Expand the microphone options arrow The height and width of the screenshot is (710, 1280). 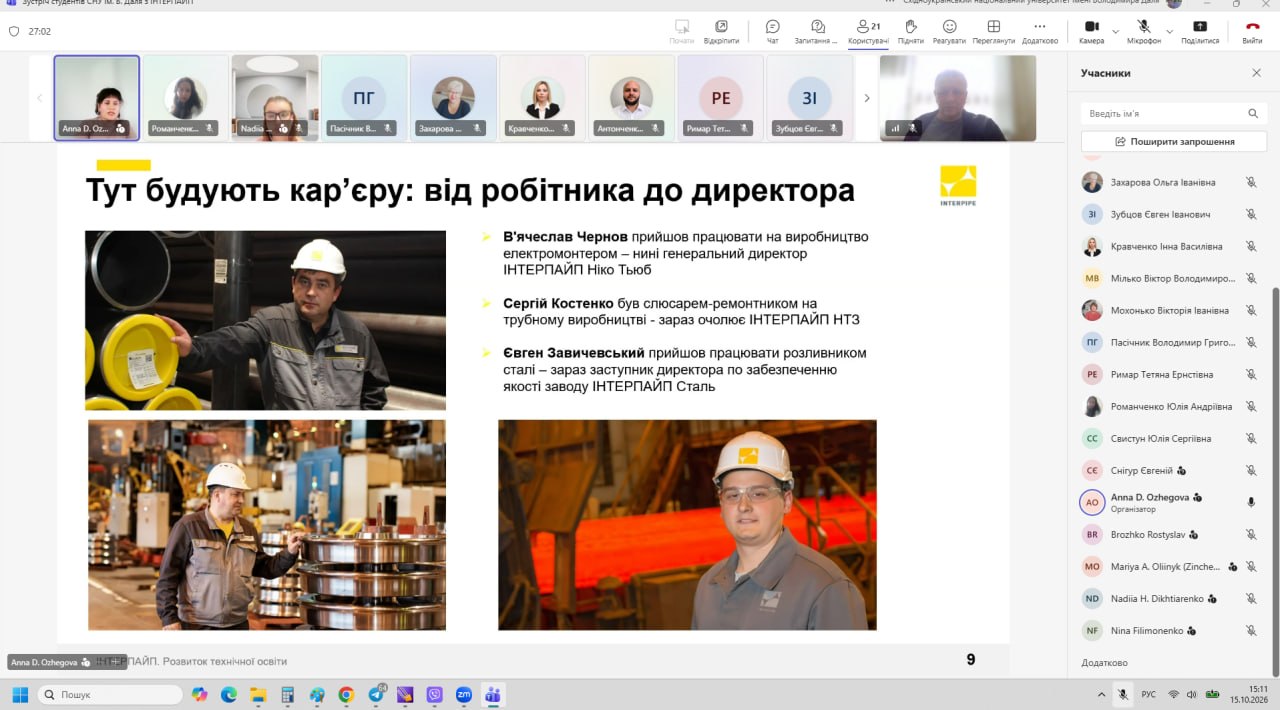pos(1170,31)
